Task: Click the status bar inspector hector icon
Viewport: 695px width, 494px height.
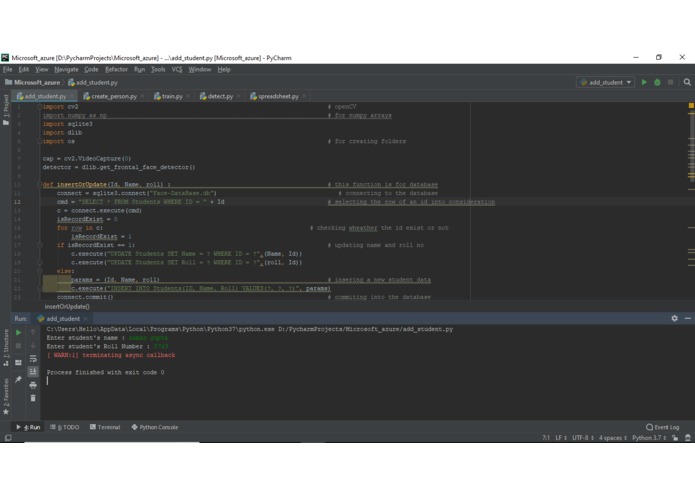Action: pyautogui.click(x=688, y=438)
